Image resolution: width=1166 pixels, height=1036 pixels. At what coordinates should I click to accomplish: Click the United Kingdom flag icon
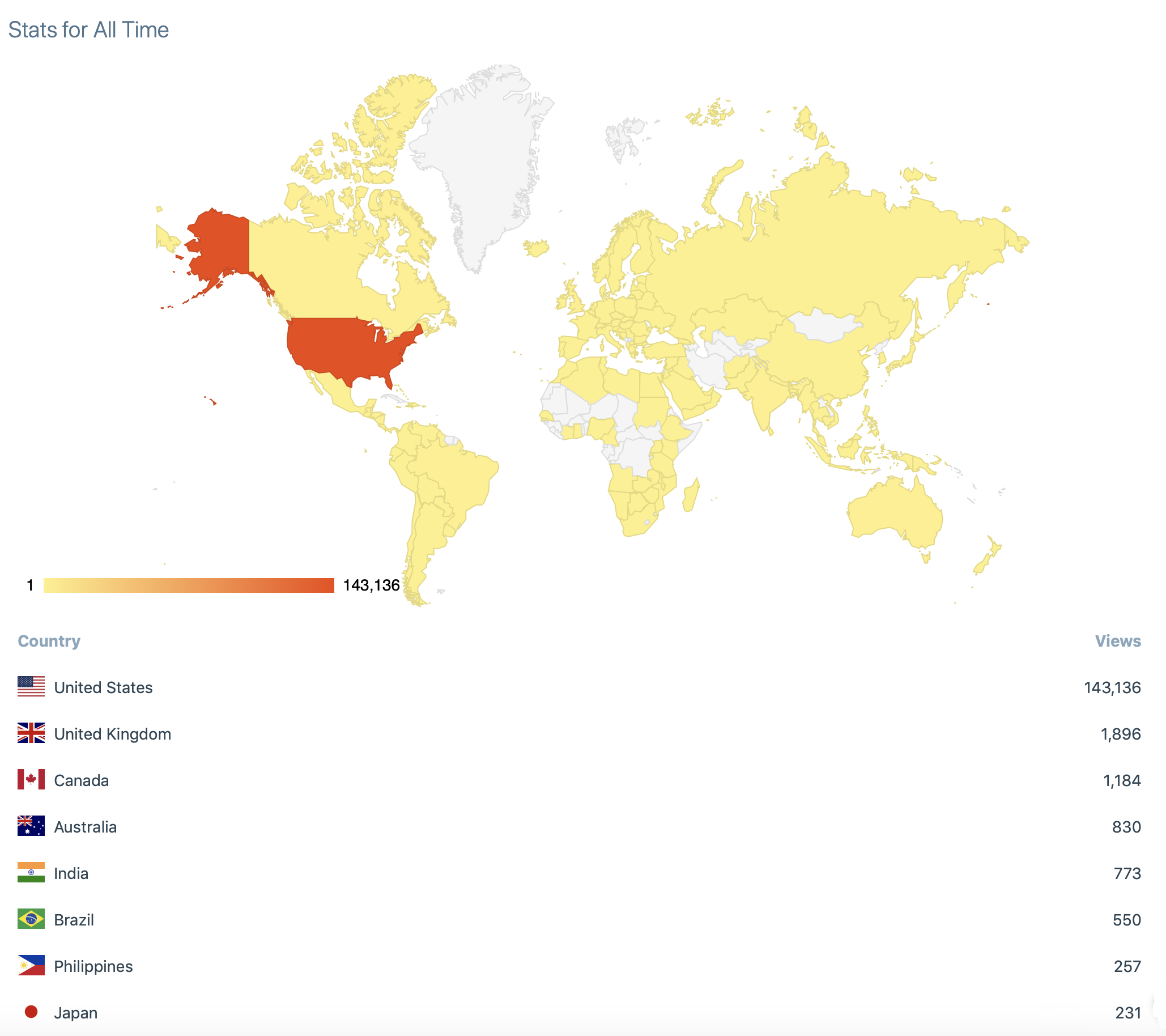coord(31,733)
